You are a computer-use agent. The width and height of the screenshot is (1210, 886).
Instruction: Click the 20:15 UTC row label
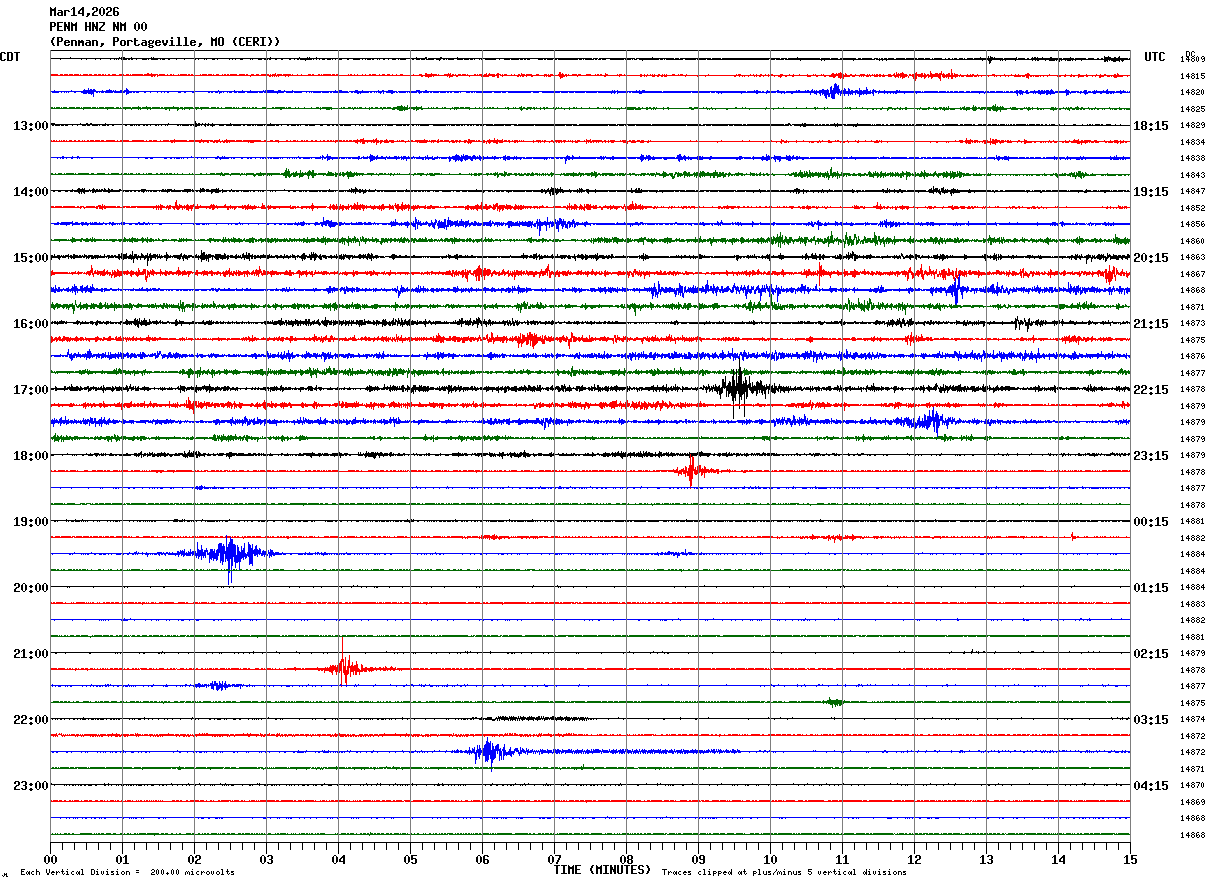pos(1151,258)
